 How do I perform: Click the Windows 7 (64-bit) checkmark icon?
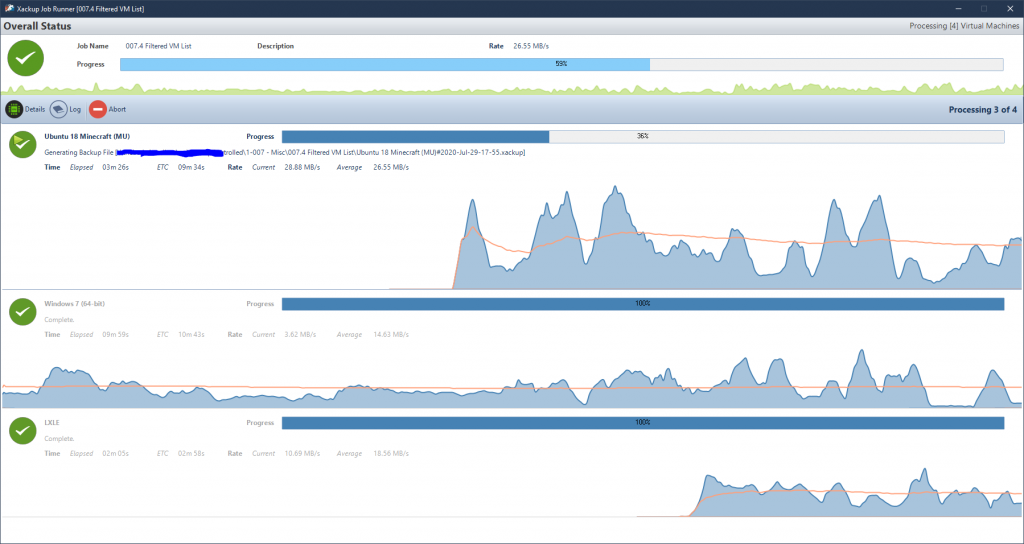pyautogui.click(x=22, y=312)
